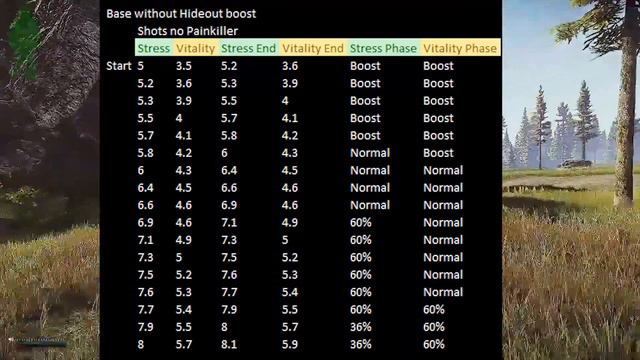
Task: Click the "Start" row label
Action: [x=119, y=66]
